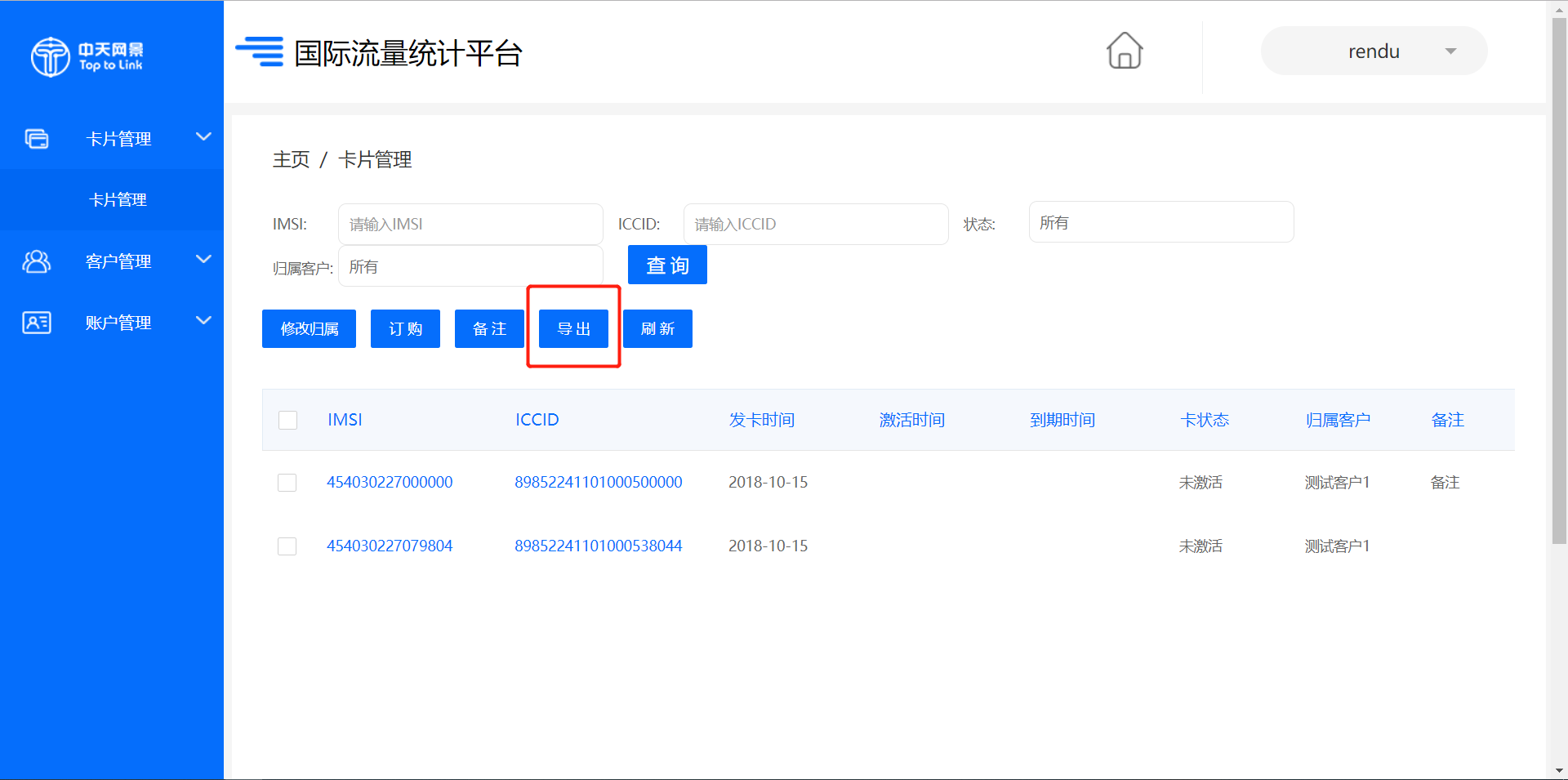Click the 激活时间 column header
This screenshot has width=1568, height=780.
tap(912, 420)
